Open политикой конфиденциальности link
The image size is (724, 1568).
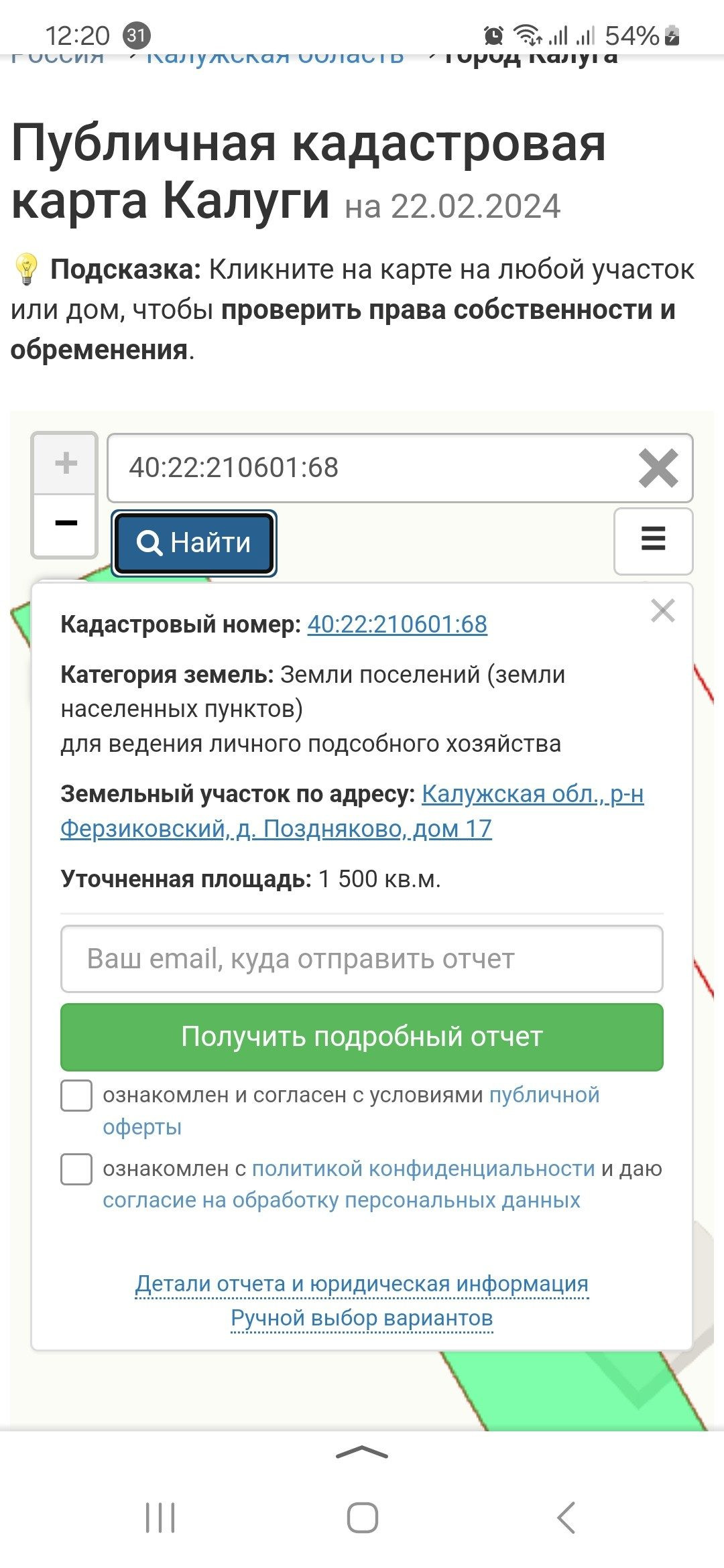point(423,1169)
